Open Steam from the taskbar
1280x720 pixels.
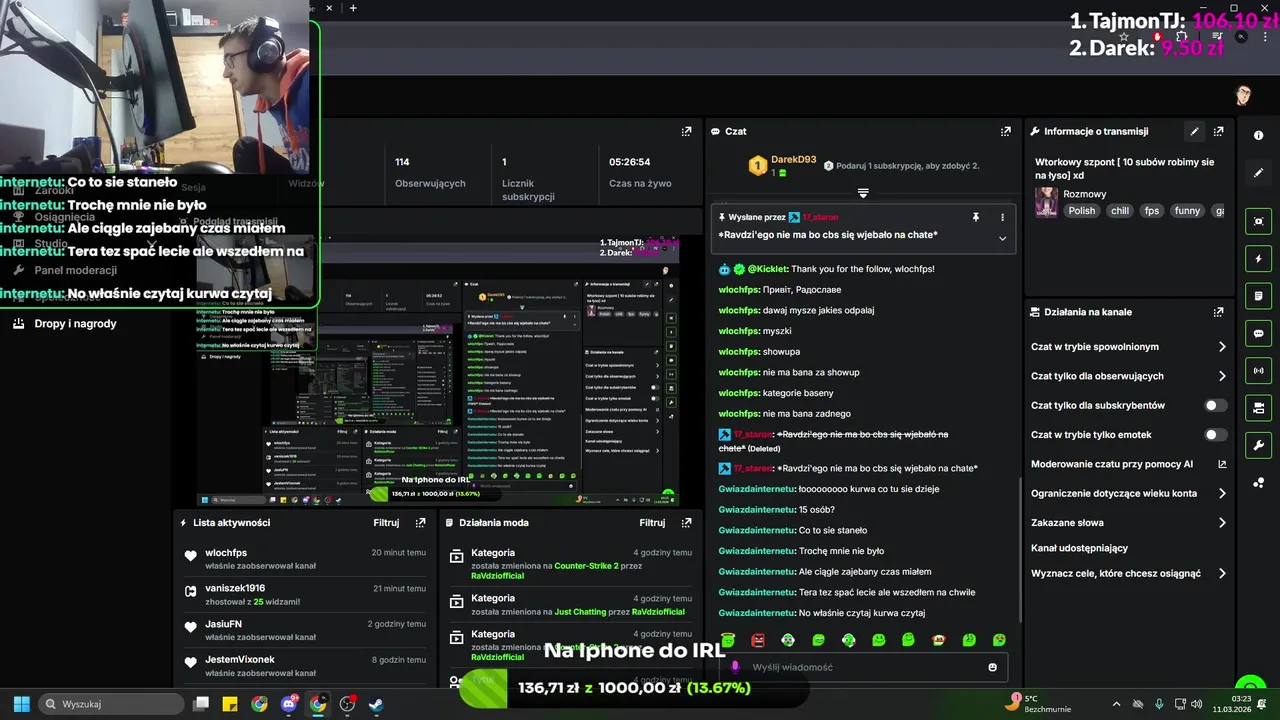[x=376, y=704]
